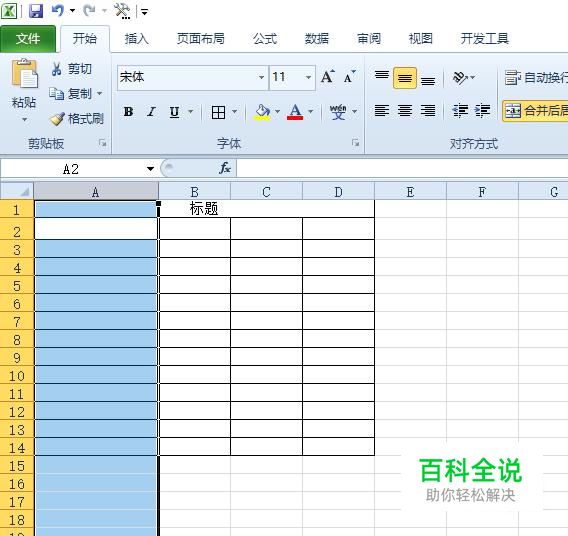
Task: Apply the yellow fill color bucket
Action: (262, 112)
